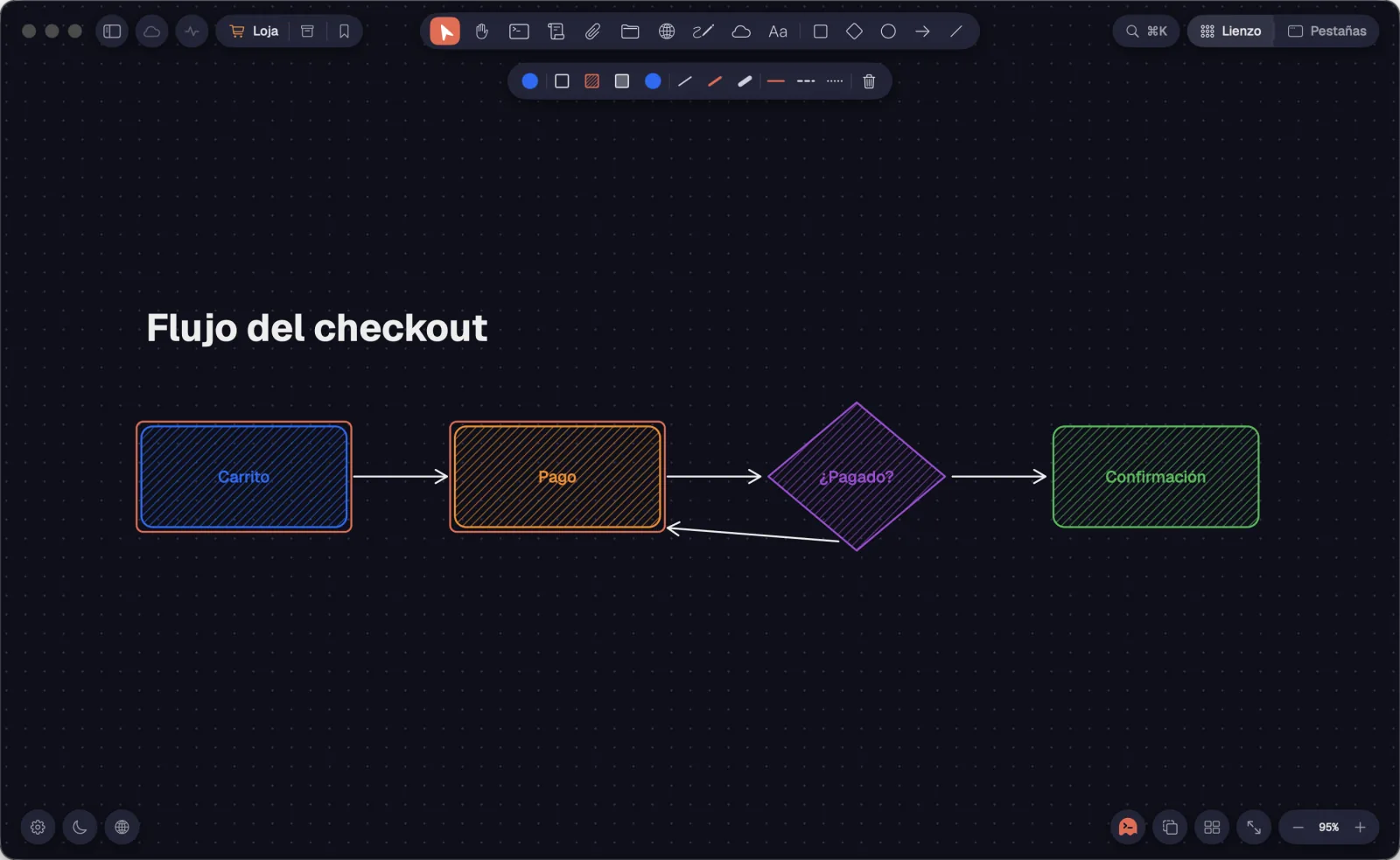The width and height of the screenshot is (1400, 860).
Task: Attach a file with paperclip tool
Action: tap(592, 31)
